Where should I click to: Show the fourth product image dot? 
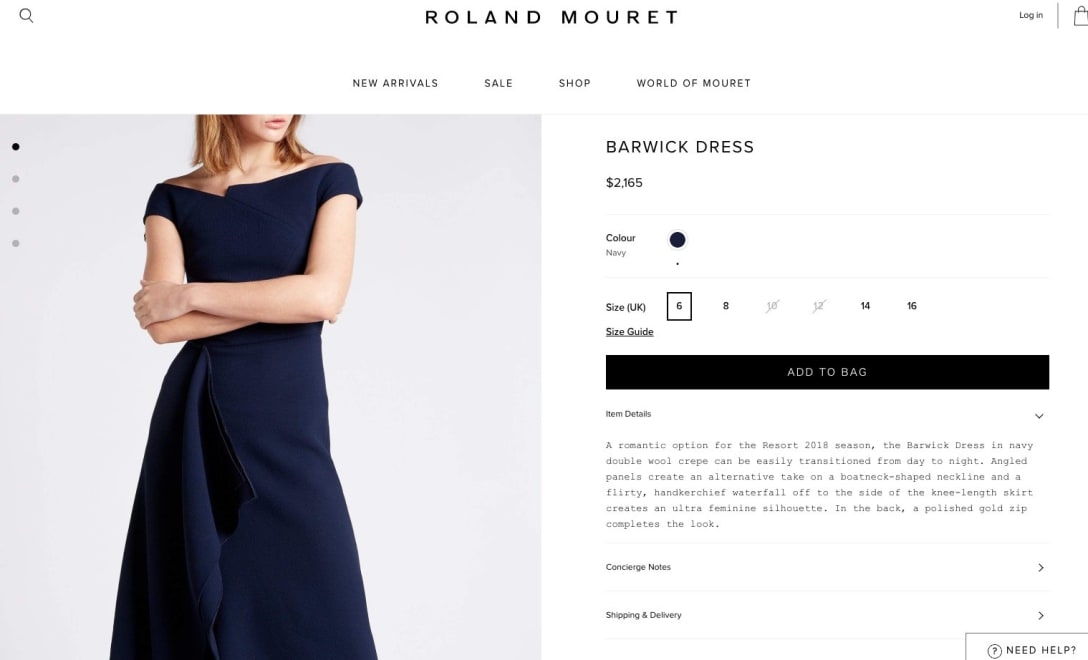click(16, 244)
